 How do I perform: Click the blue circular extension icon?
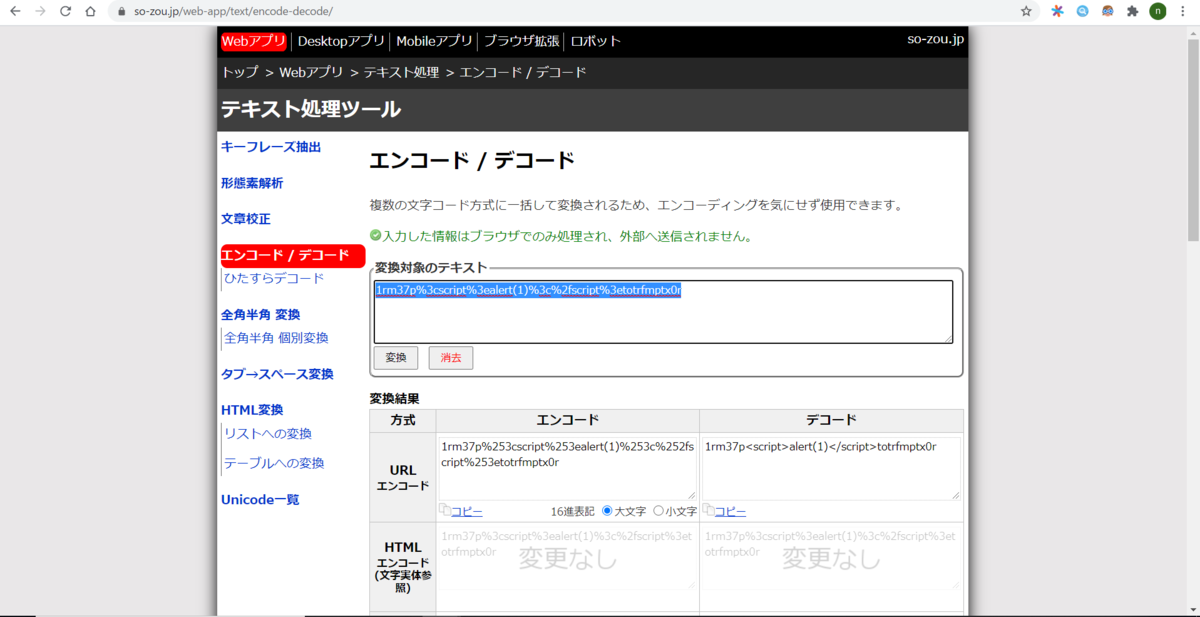pyautogui.click(x=1083, y=11)
